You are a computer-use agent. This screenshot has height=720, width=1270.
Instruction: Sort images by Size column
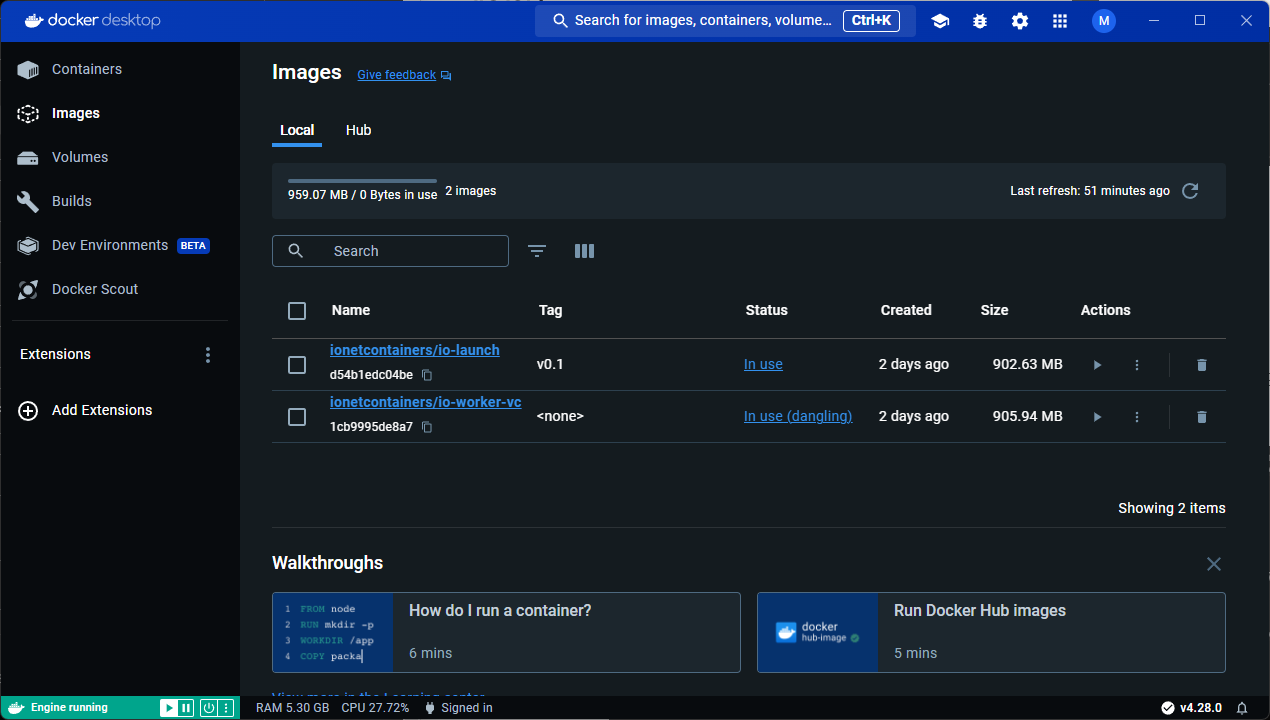click(x=994, y=310)
